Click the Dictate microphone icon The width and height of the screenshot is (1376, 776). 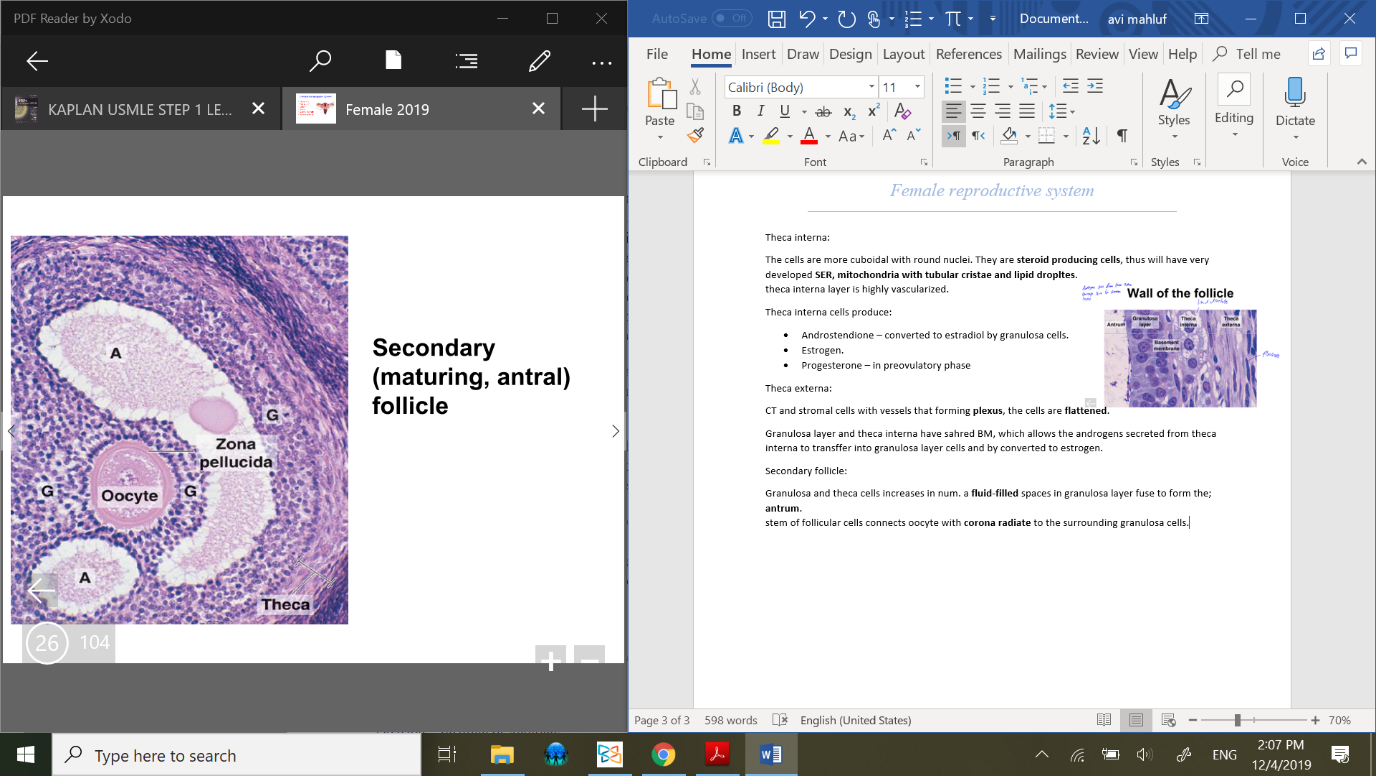pyautogui.click(x=1295, y=93)
